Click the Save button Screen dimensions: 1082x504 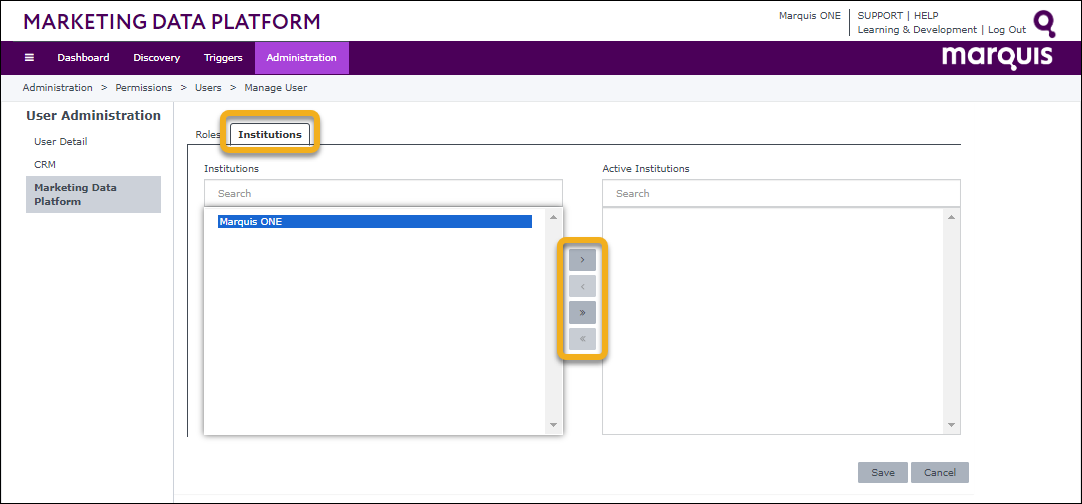click(x=882, y=473)
